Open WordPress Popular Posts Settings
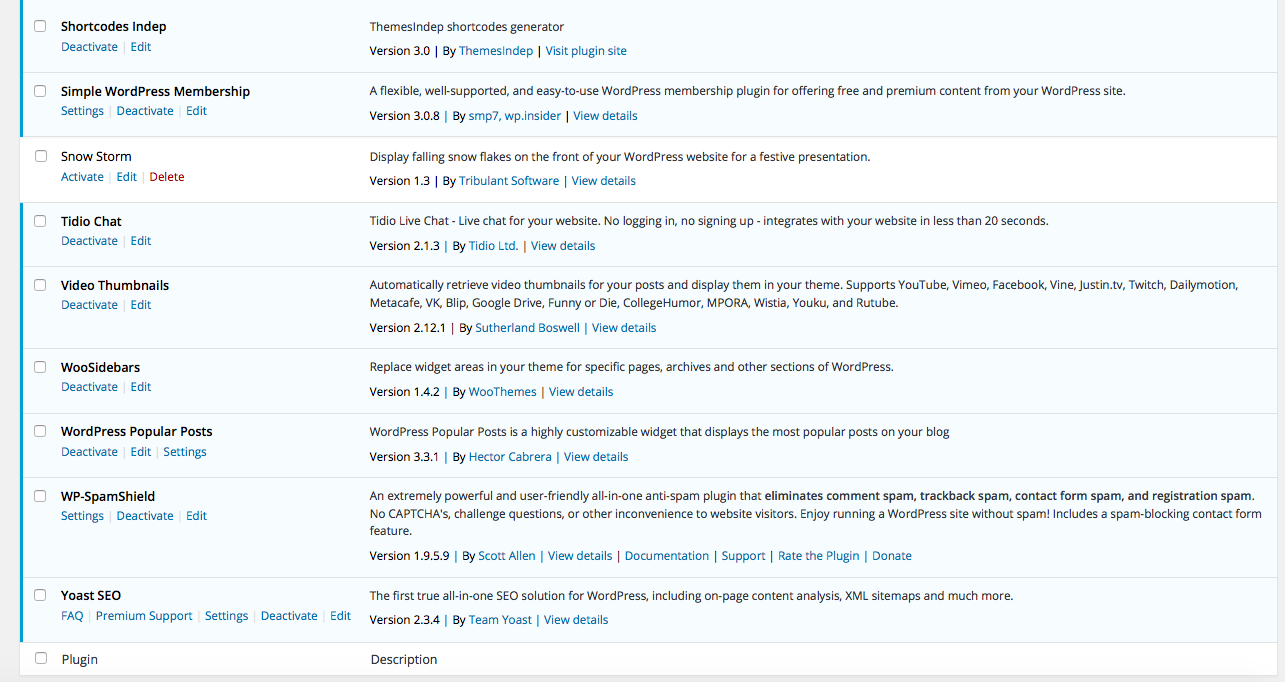Image resolution: width=1285 pixels, height=682 pixels. (185, 452)
